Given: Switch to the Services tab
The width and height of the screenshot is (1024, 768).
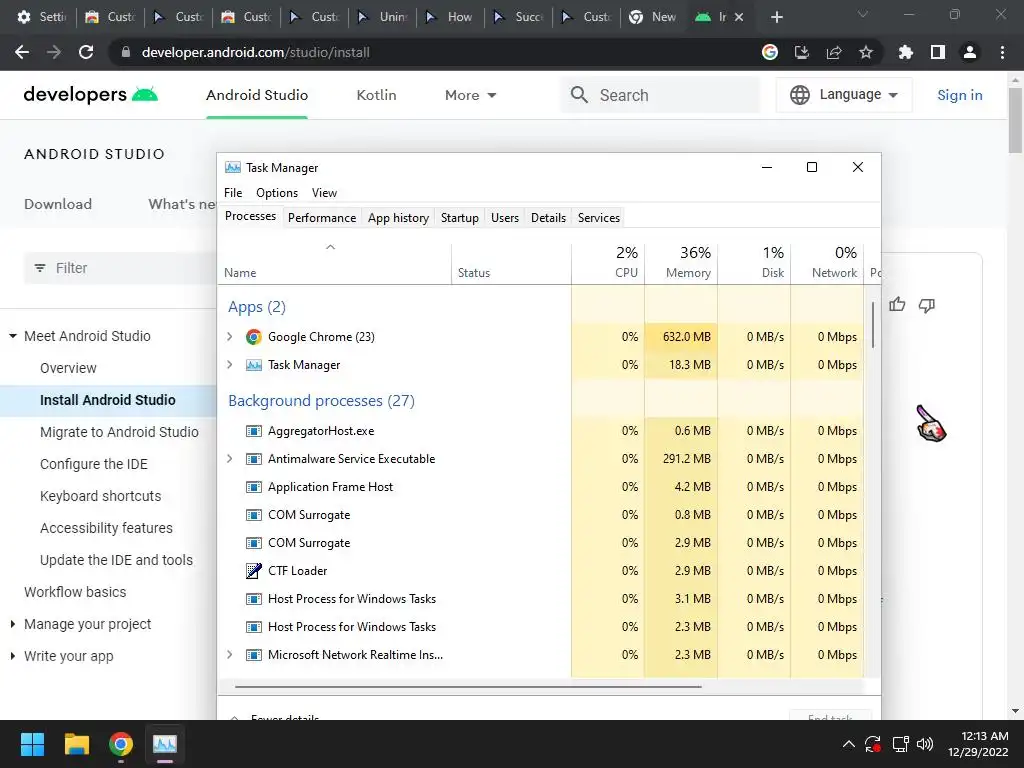Looking at the screenshot, I should pos(598,218).
